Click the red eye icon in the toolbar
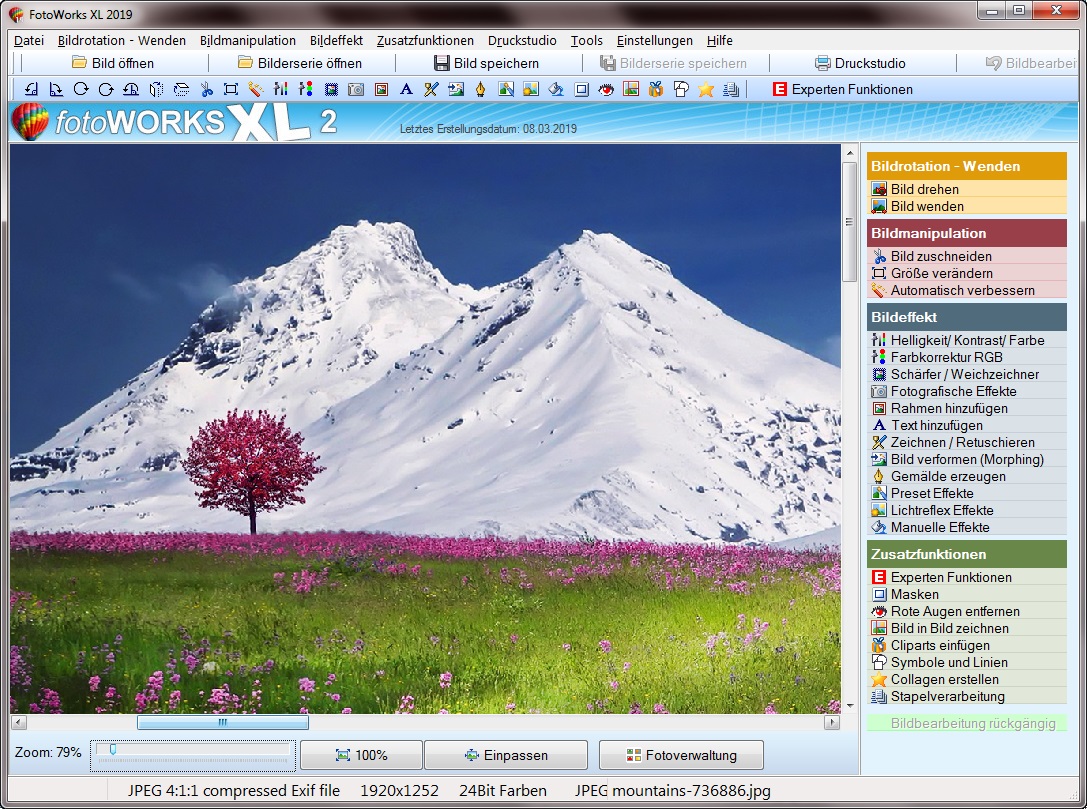Image resolution: width=1087 pixels, height=809 pixels. (x=606, y=89)
